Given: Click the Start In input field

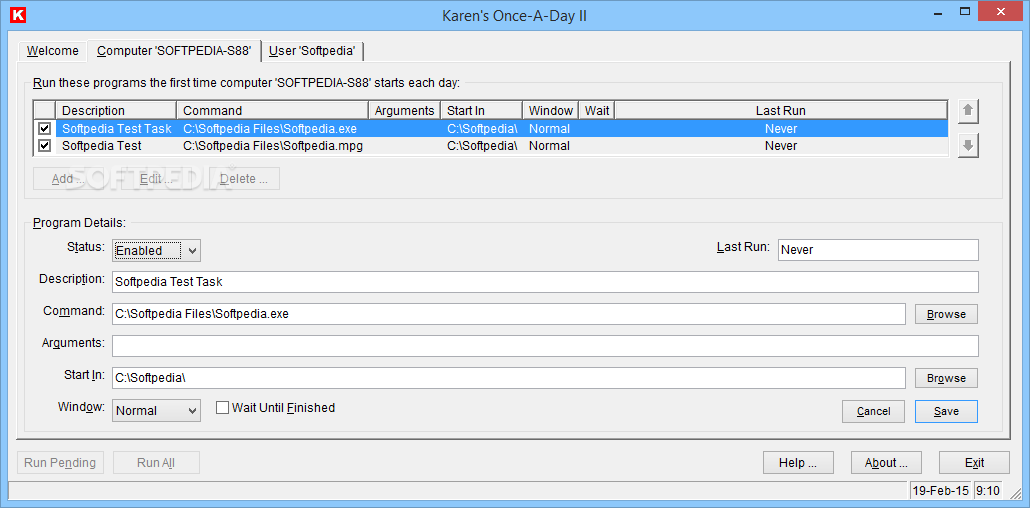Looking at the screenshot, I should point(509,378).
